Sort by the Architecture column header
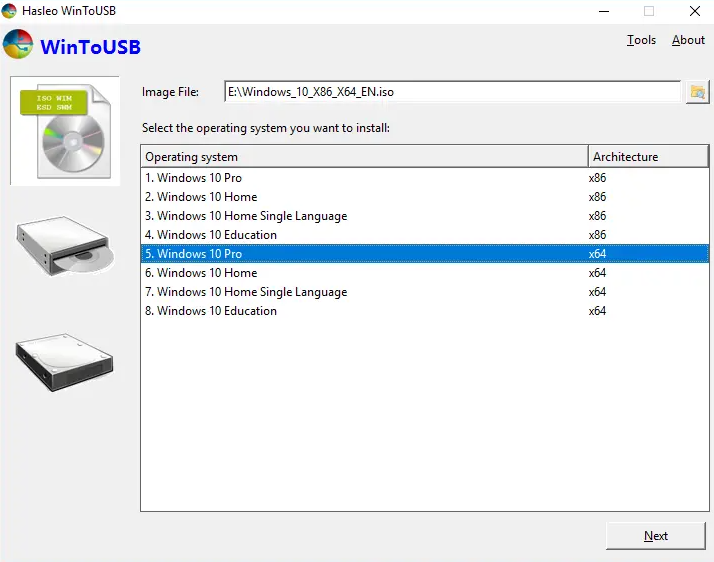 [x=647, y=157]
